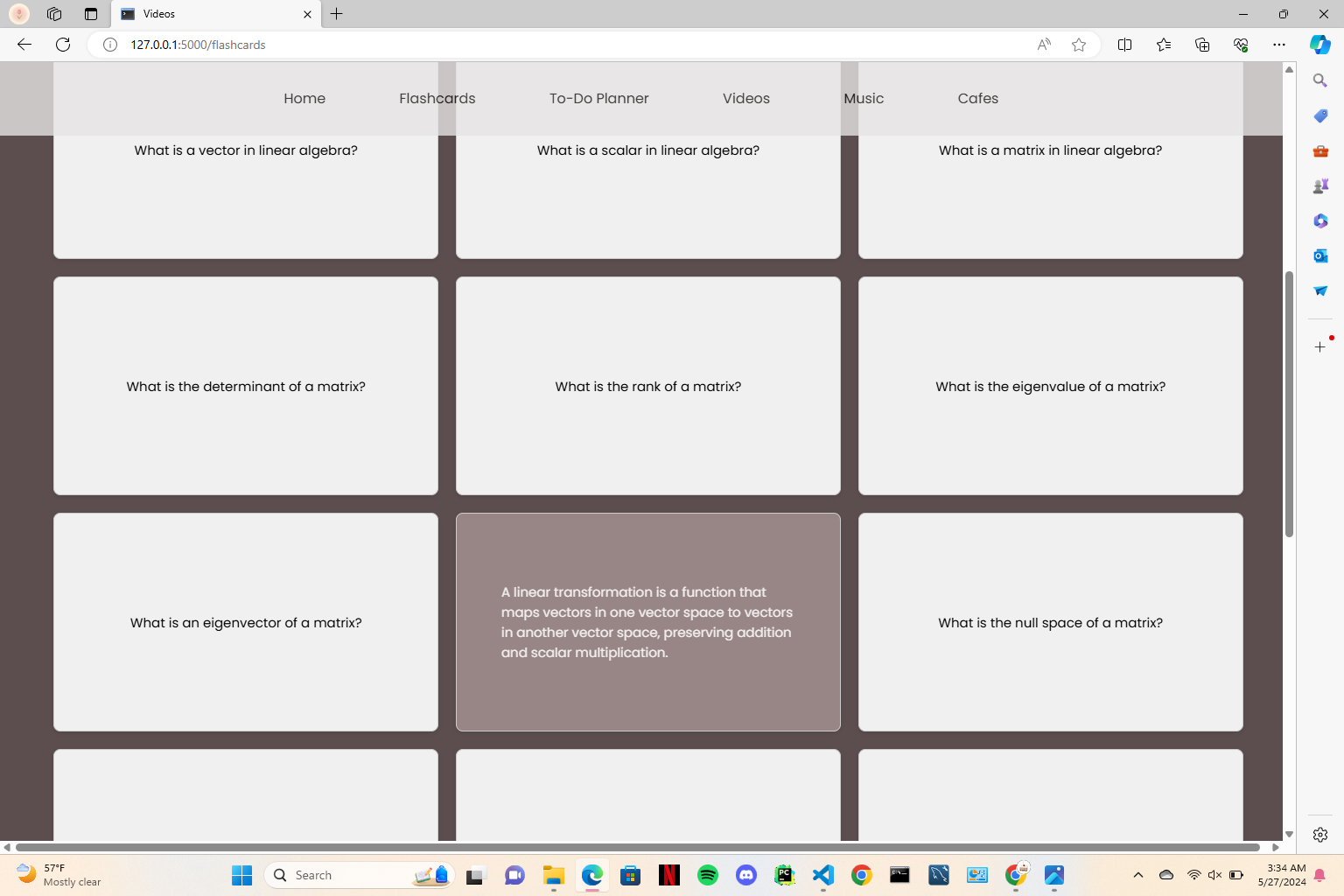This screenshot has height=896, width=1344.
Task: Open Visual Studio Code from taskbar
Action: [823, 875]
